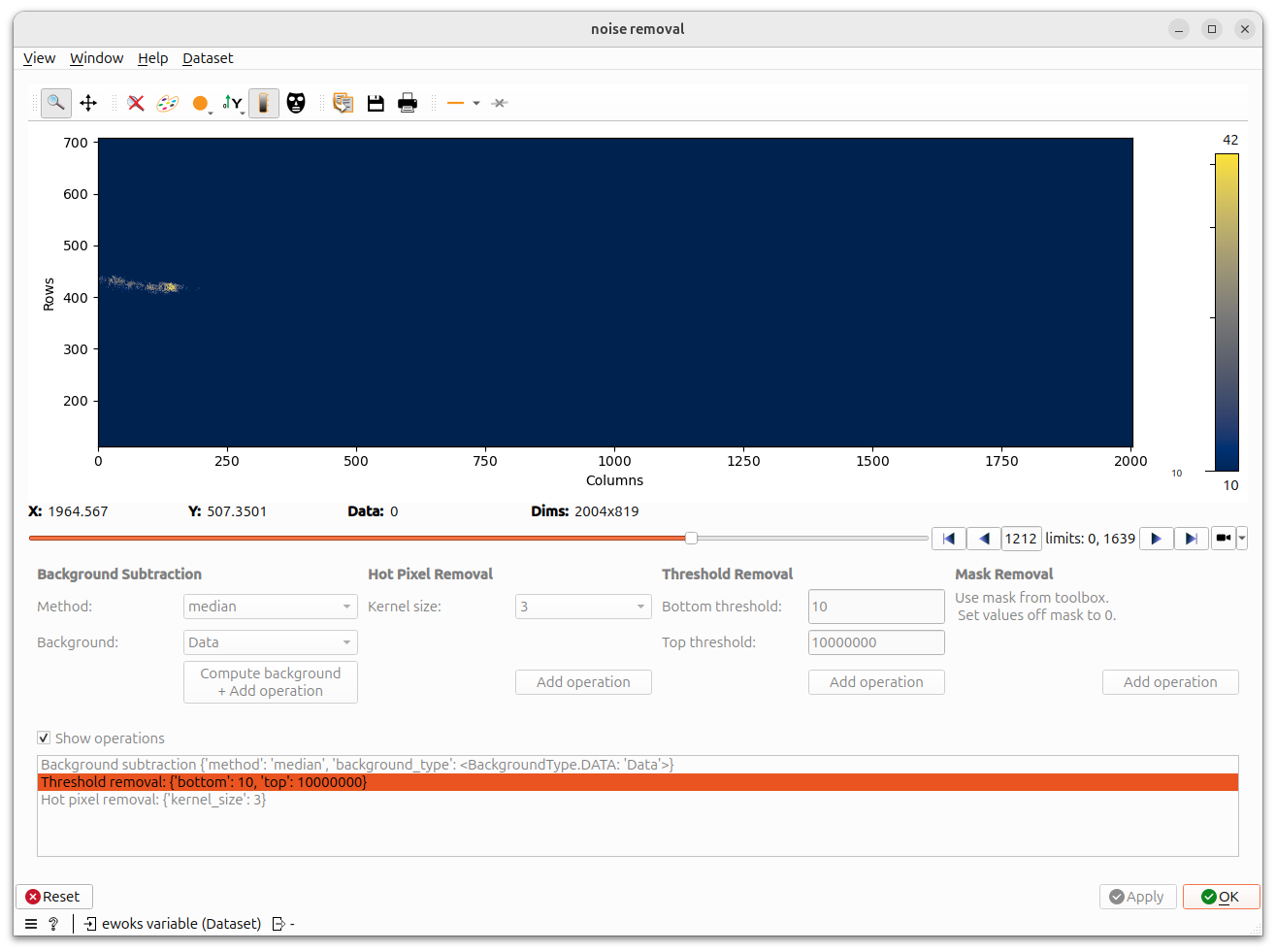Open the Dataset menu
Viewport: 1276px width, 952px height.
pyautogui.click(x=208, y=58)
